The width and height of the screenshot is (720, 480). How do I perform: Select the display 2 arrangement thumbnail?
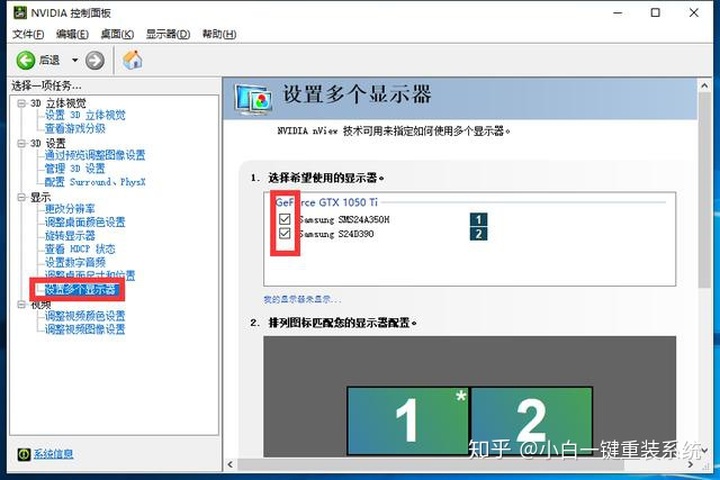(x=532, y=420)
